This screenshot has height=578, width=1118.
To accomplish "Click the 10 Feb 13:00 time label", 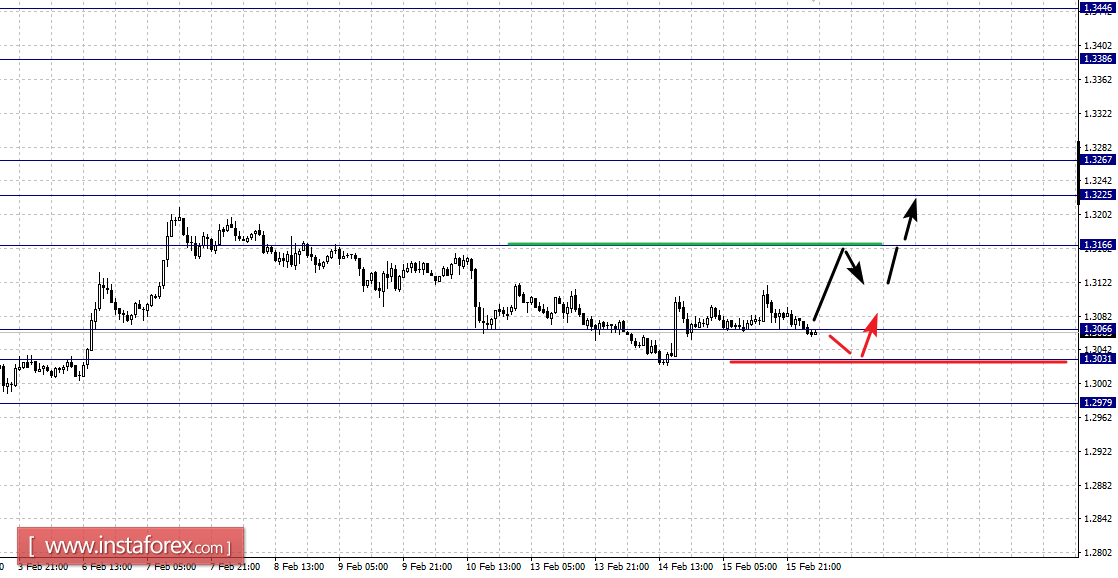I will [x=494, y=567].
